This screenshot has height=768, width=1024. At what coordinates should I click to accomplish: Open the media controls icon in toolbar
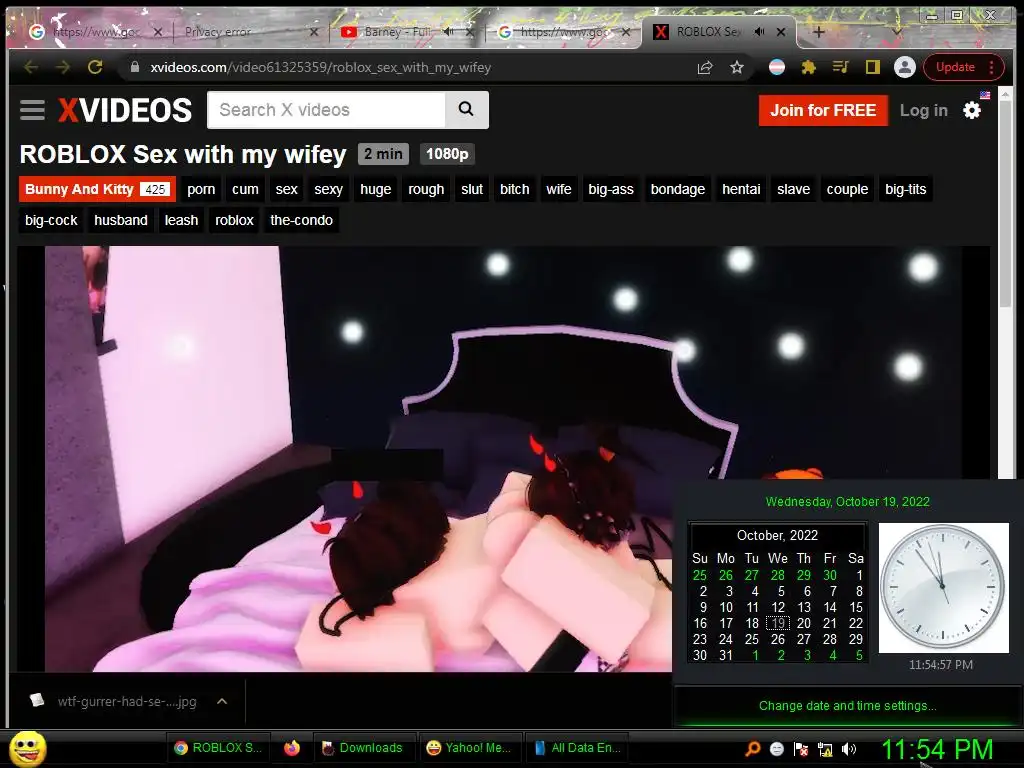tap(840, 67)
